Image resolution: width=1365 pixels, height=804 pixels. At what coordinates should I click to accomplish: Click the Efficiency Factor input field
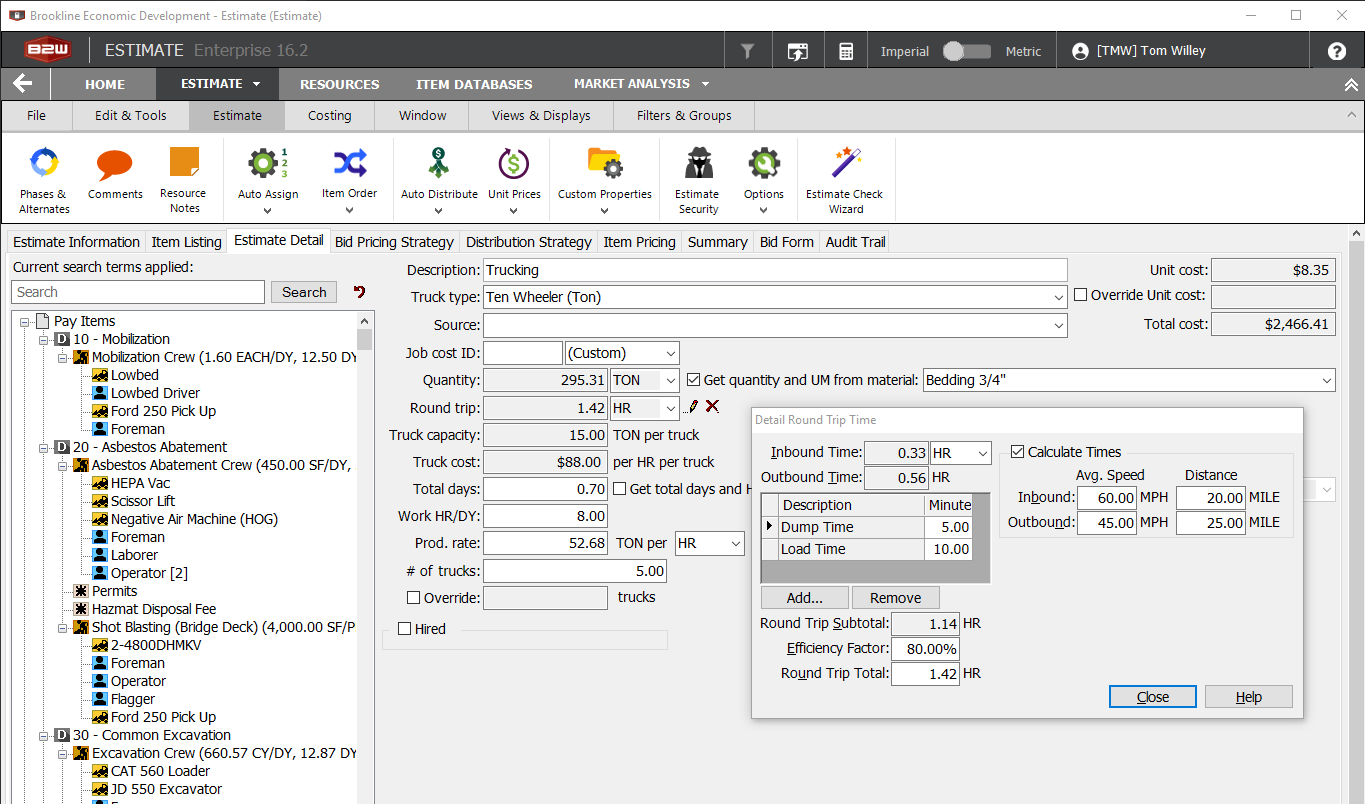tap(925, 649)
